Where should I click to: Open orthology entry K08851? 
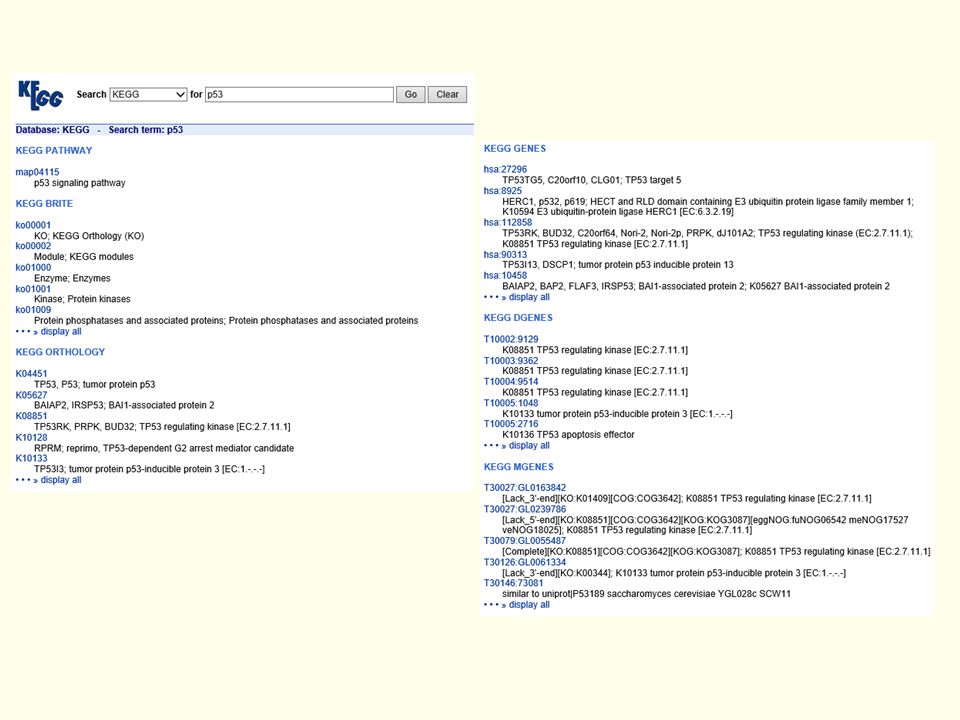pyautogui.click(x=31, y=416)
